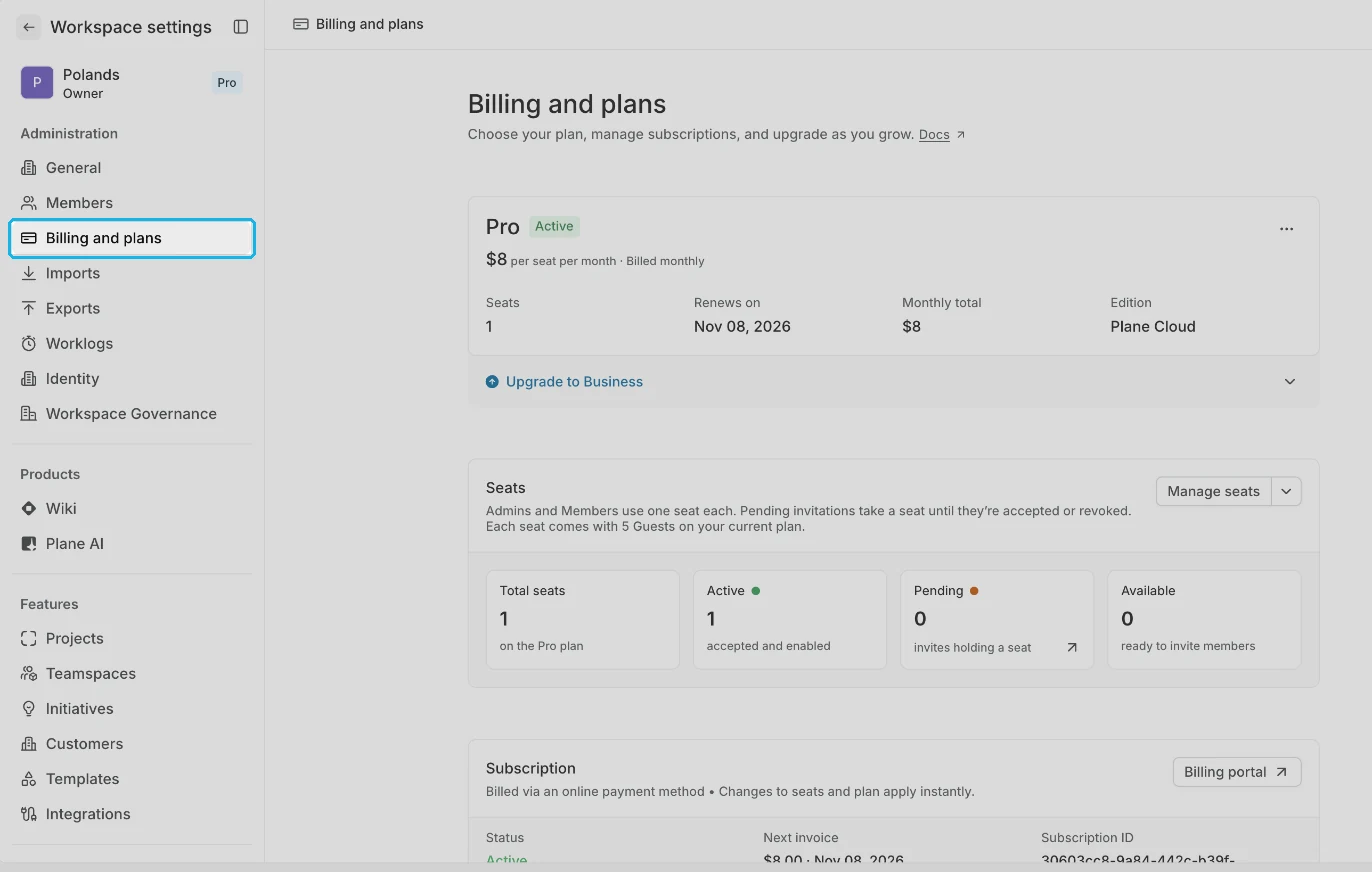The width and height of the screenshot is (1372, 872).
Task: Open the Manage seats dropdown arrow
Action: point(1287,491)
